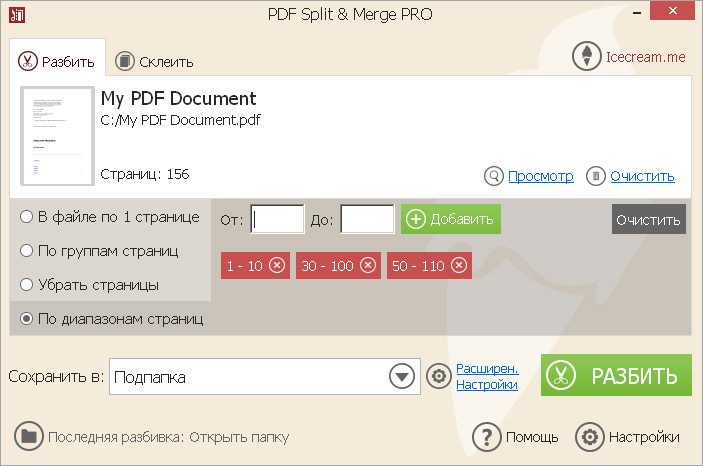Screen dimensions: 703x466
Task: Click the Открыть папку text
Action: tap(239, 437)
